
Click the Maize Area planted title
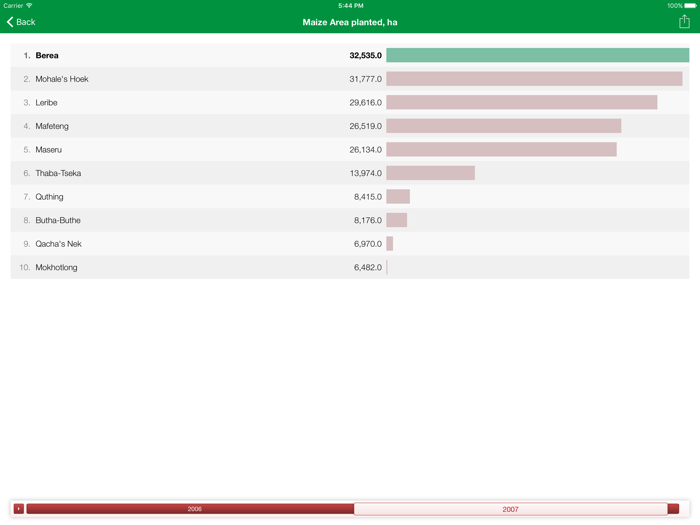[x=350, y=22]
